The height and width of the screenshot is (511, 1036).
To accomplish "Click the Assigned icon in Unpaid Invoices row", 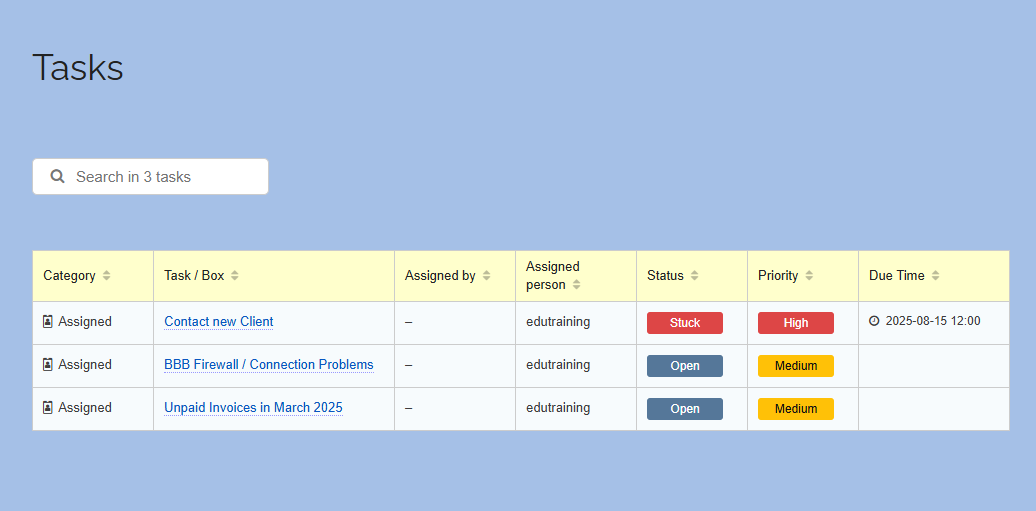I will pos(48,408).
